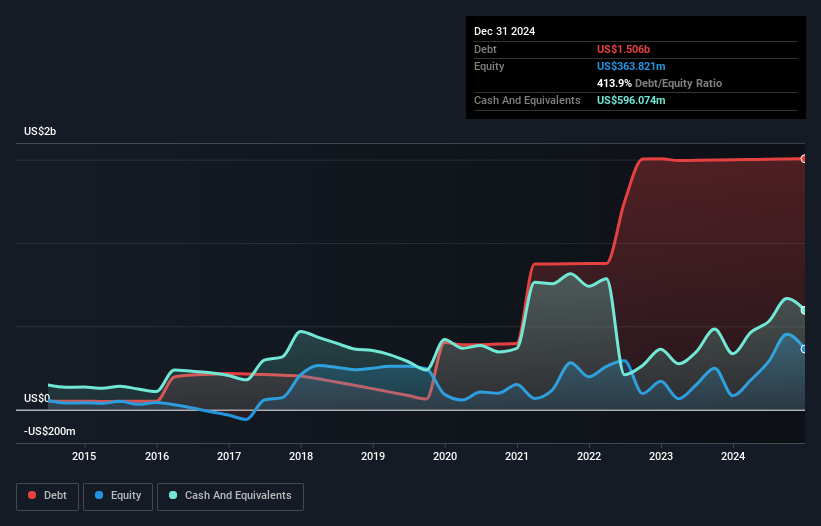Click the 2019 x-axis label
Image resolution: width=821 pixels, height=526 pixels.
373,456
